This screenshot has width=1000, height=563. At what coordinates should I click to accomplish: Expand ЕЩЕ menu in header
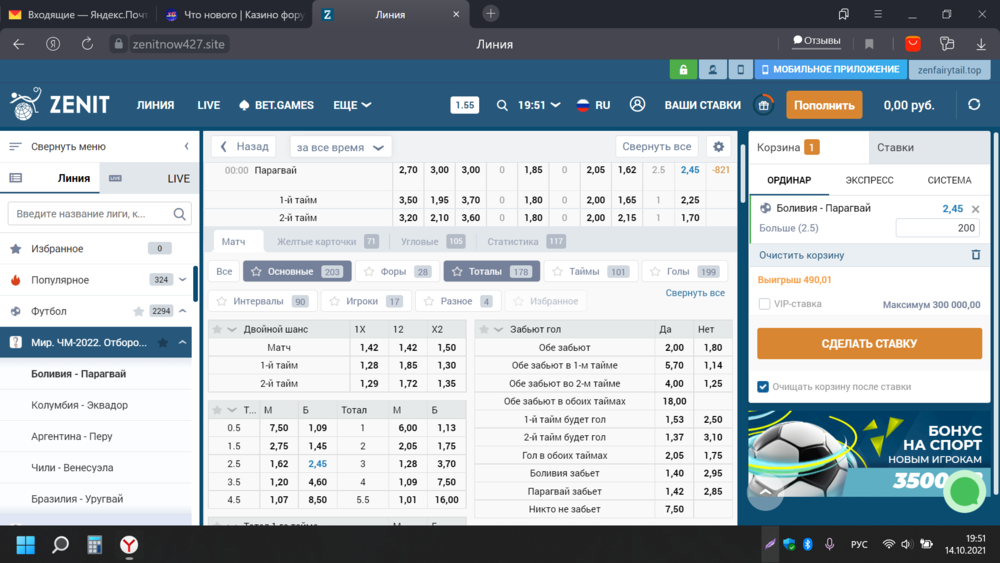pyautogui.click(x=352, y=105)
